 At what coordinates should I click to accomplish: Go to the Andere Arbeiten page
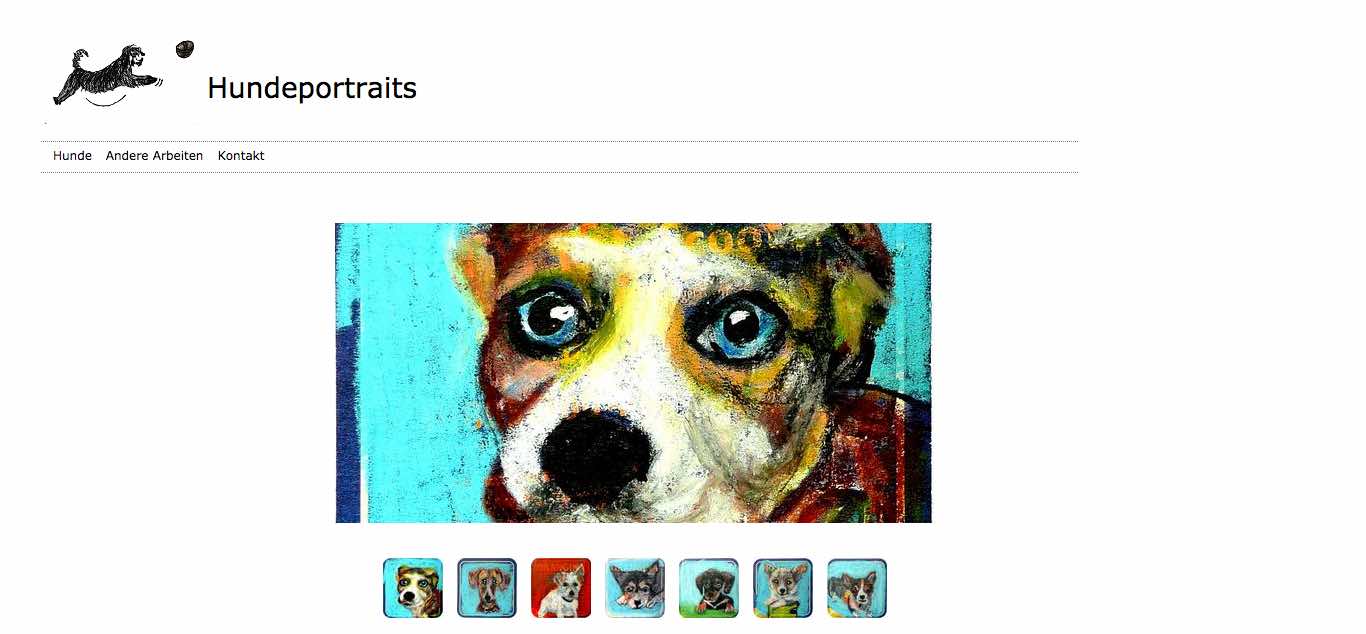point(154,156)
